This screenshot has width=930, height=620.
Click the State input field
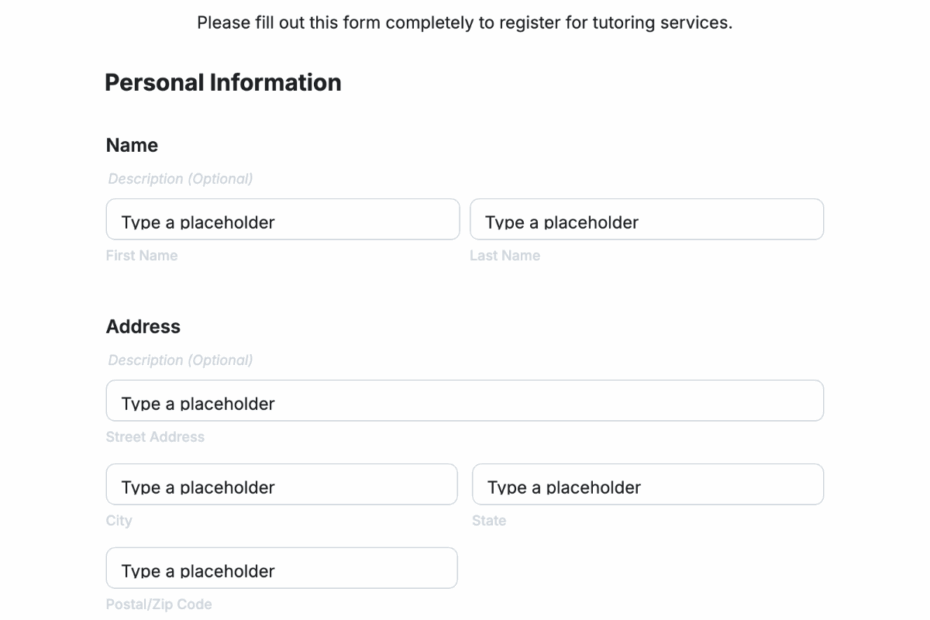point(646,484)
